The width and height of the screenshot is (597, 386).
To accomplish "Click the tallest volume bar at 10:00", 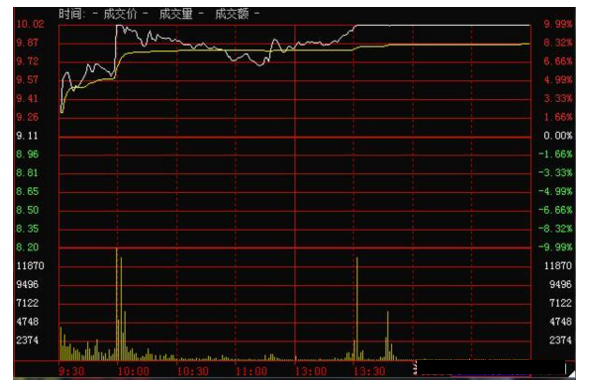I will 117,304.
